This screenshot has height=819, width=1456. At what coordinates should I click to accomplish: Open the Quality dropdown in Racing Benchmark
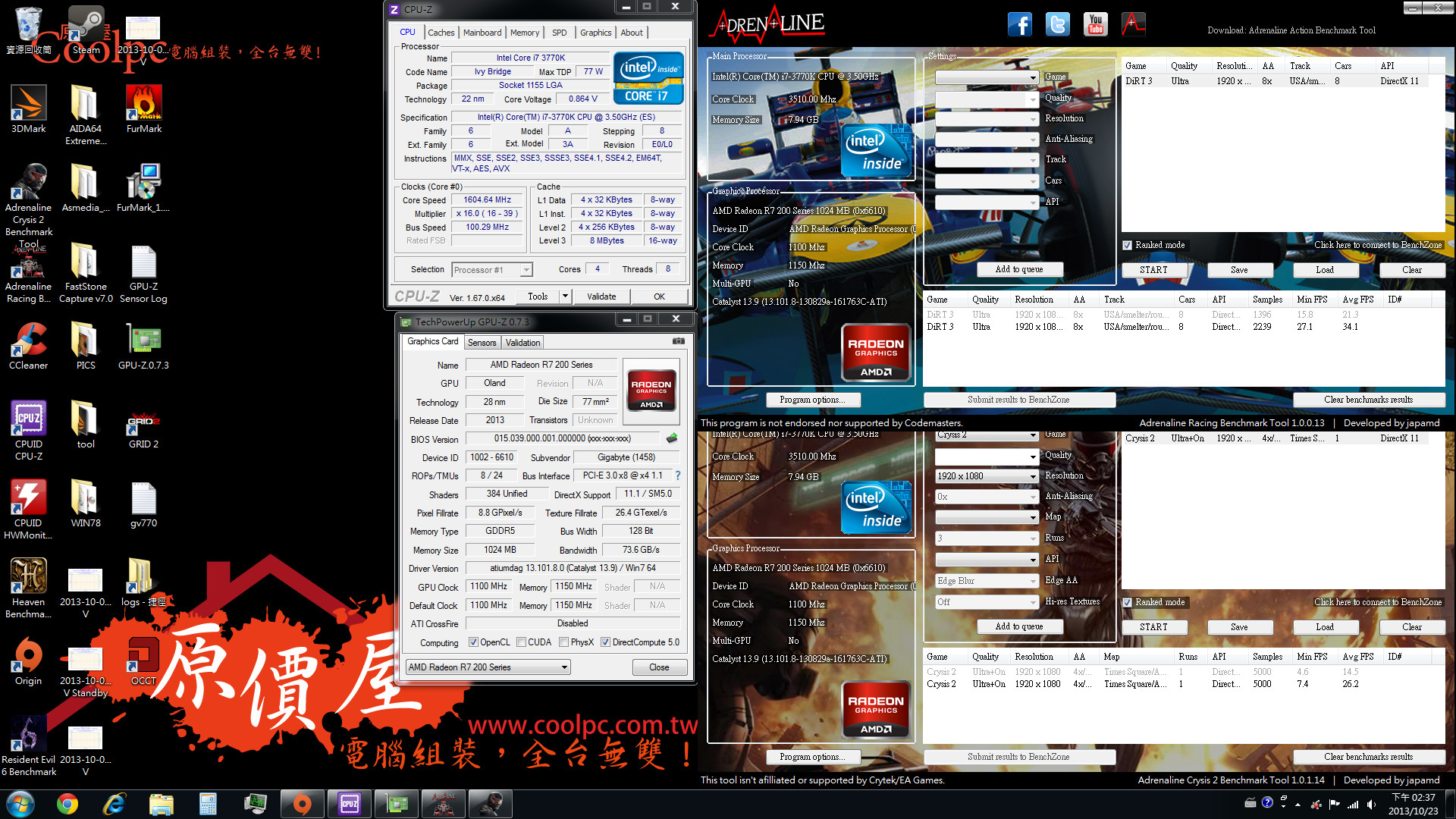click(x=987, y=99)
